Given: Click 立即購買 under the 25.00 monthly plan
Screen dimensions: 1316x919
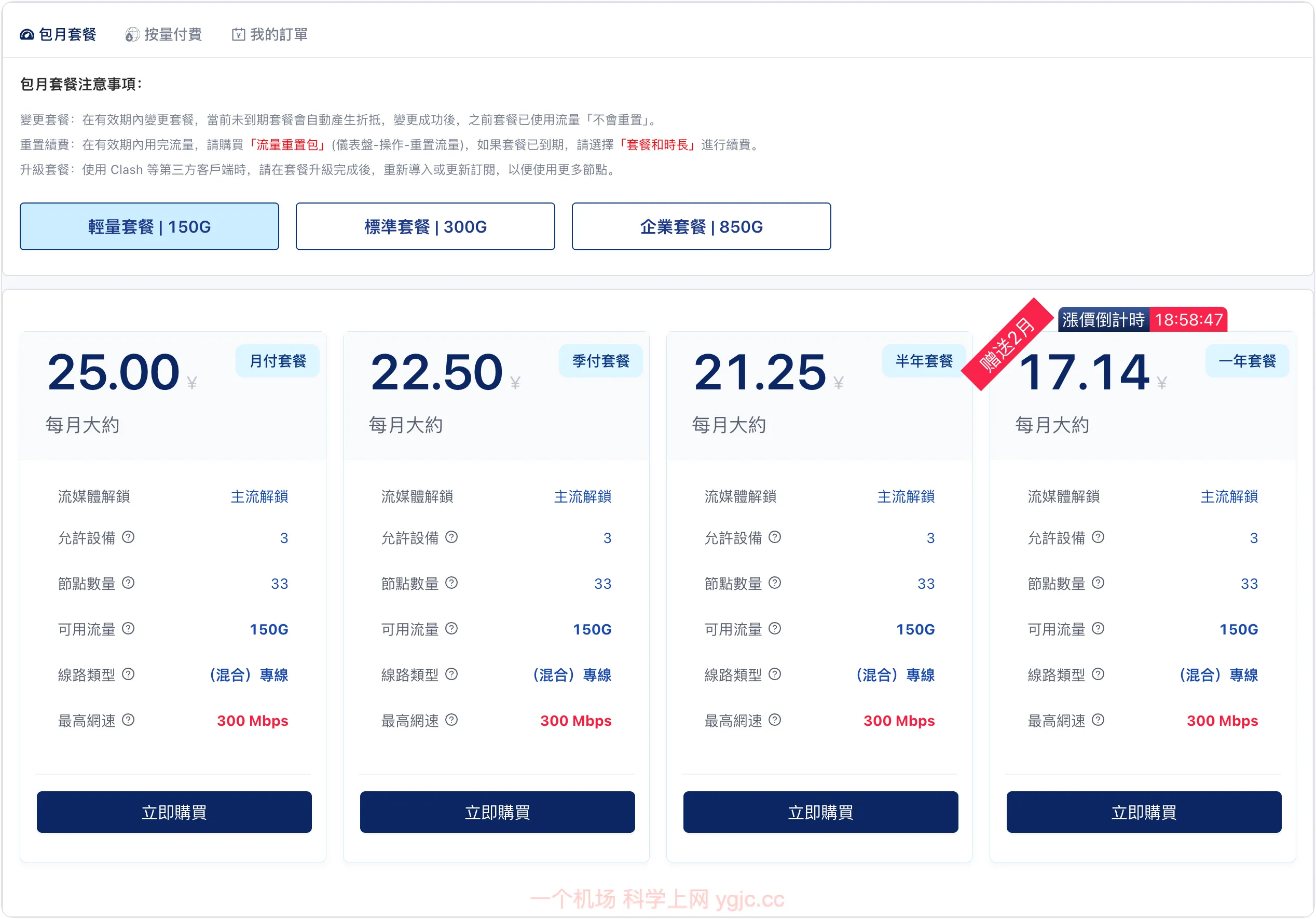Looking at the screenshot, I should pos(174,812).
